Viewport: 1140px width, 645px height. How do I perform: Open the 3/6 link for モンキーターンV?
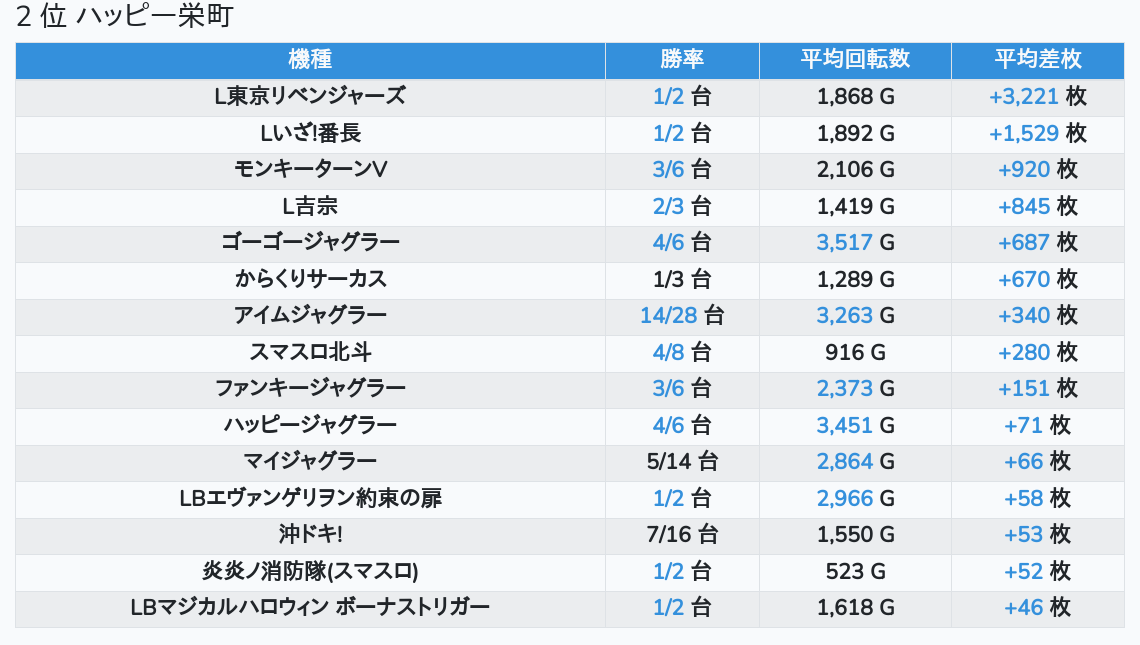[668, 170]
